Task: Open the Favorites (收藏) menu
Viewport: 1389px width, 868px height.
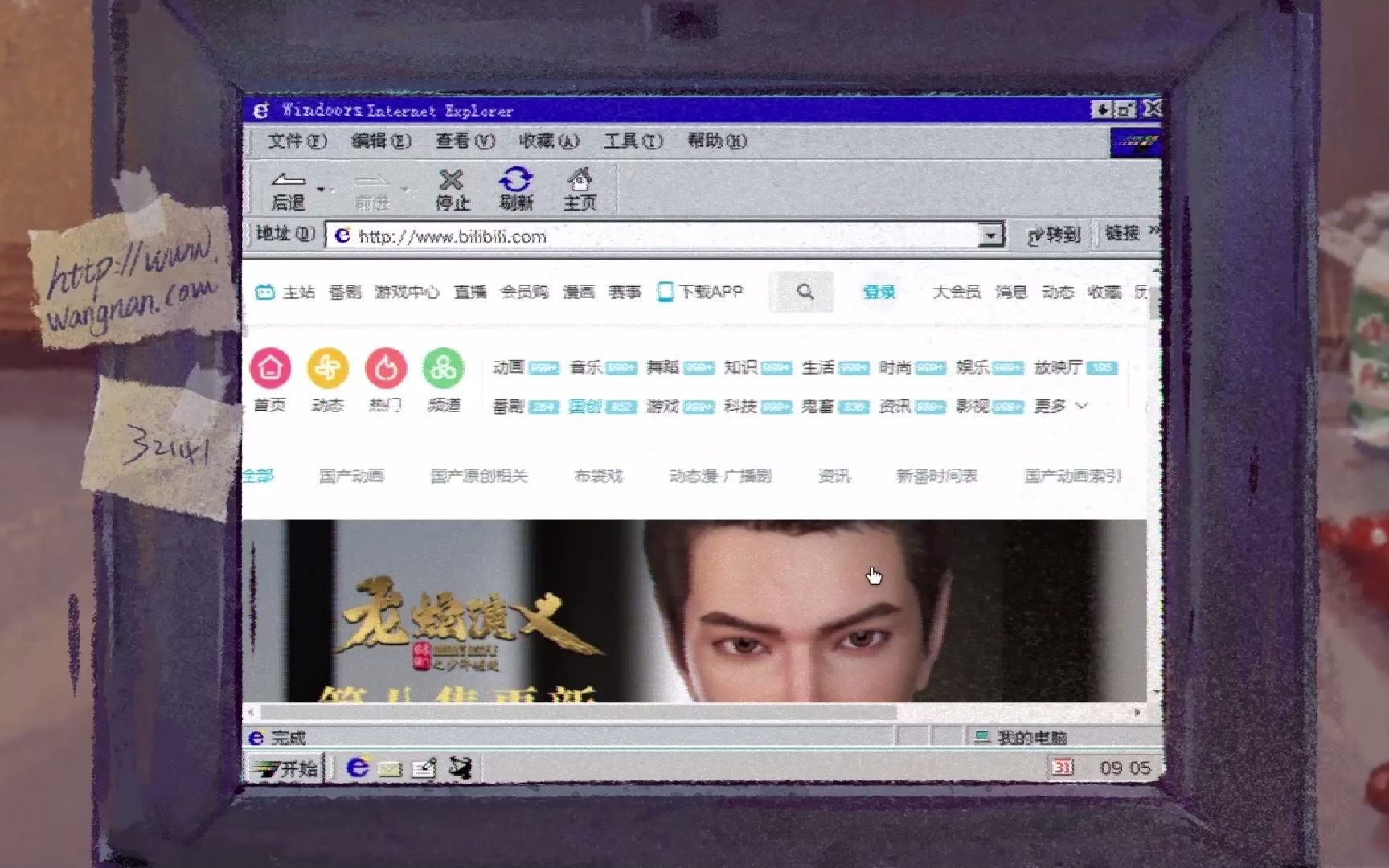Action: (x=548, y=141)
